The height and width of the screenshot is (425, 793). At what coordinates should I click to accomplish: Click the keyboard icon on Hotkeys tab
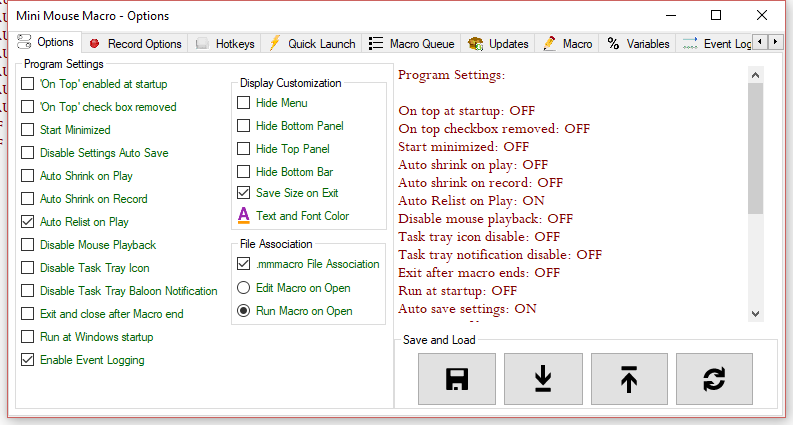click(x=202, y=44)
